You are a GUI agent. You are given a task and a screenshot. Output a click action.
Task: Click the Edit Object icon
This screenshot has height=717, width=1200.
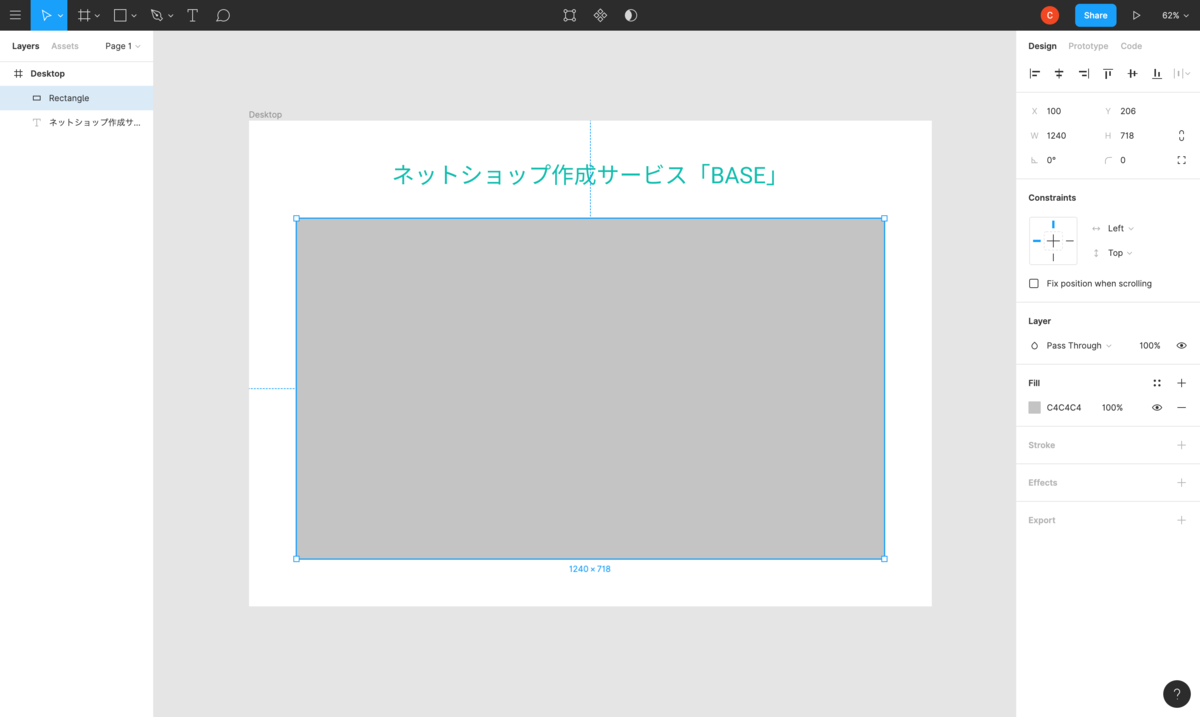569,15
